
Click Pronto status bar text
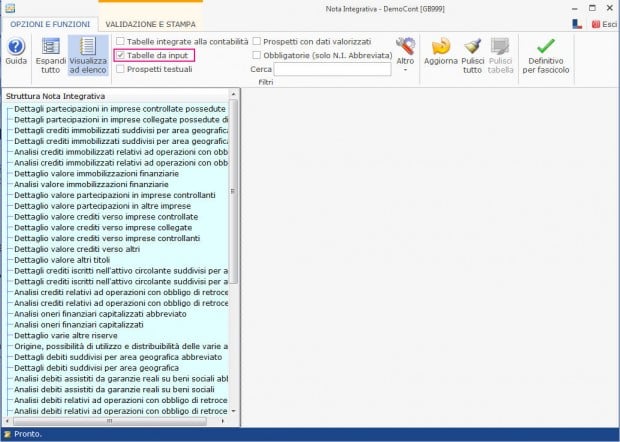(27, 434)
